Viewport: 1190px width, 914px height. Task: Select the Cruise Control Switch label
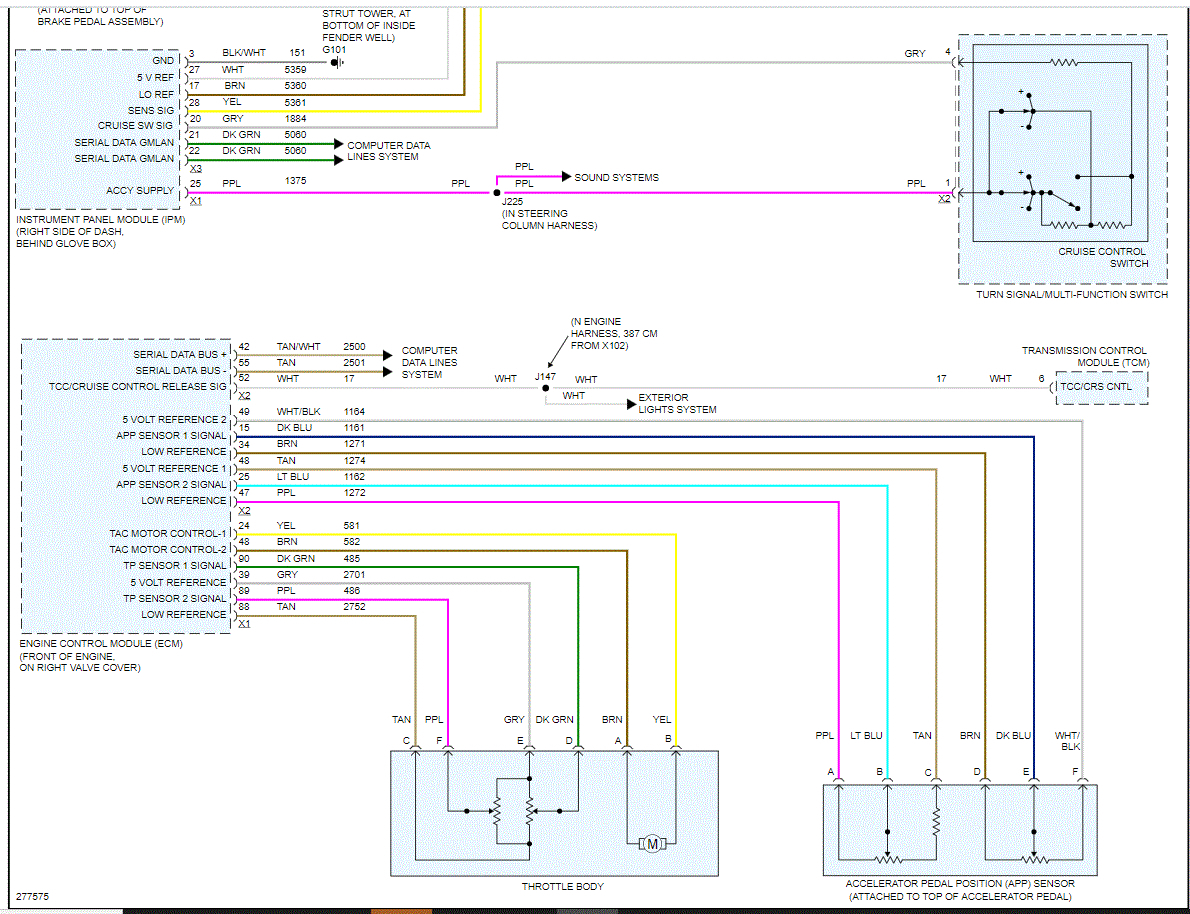(x=1103, y=257)
